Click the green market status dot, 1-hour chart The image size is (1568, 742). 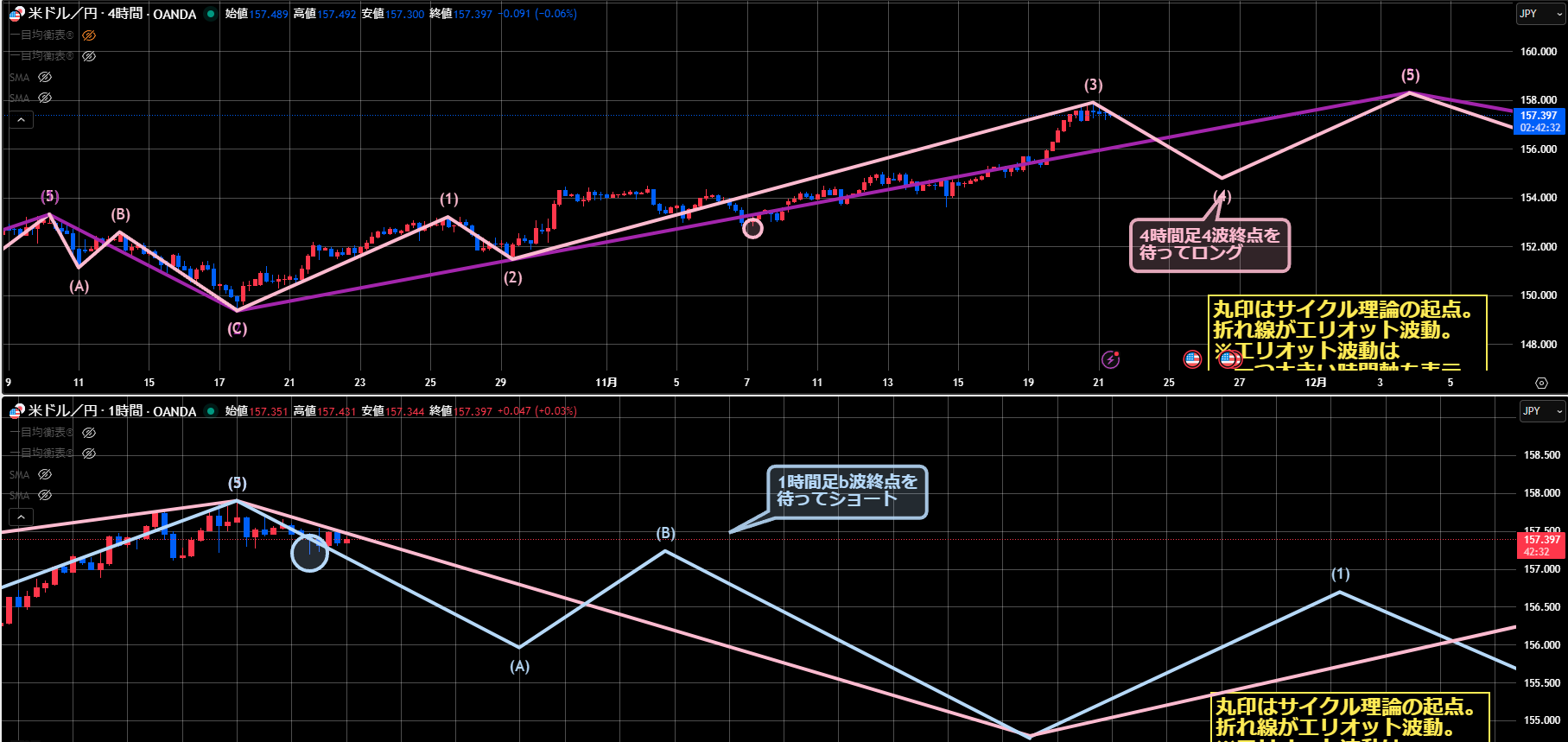[211, 411]
